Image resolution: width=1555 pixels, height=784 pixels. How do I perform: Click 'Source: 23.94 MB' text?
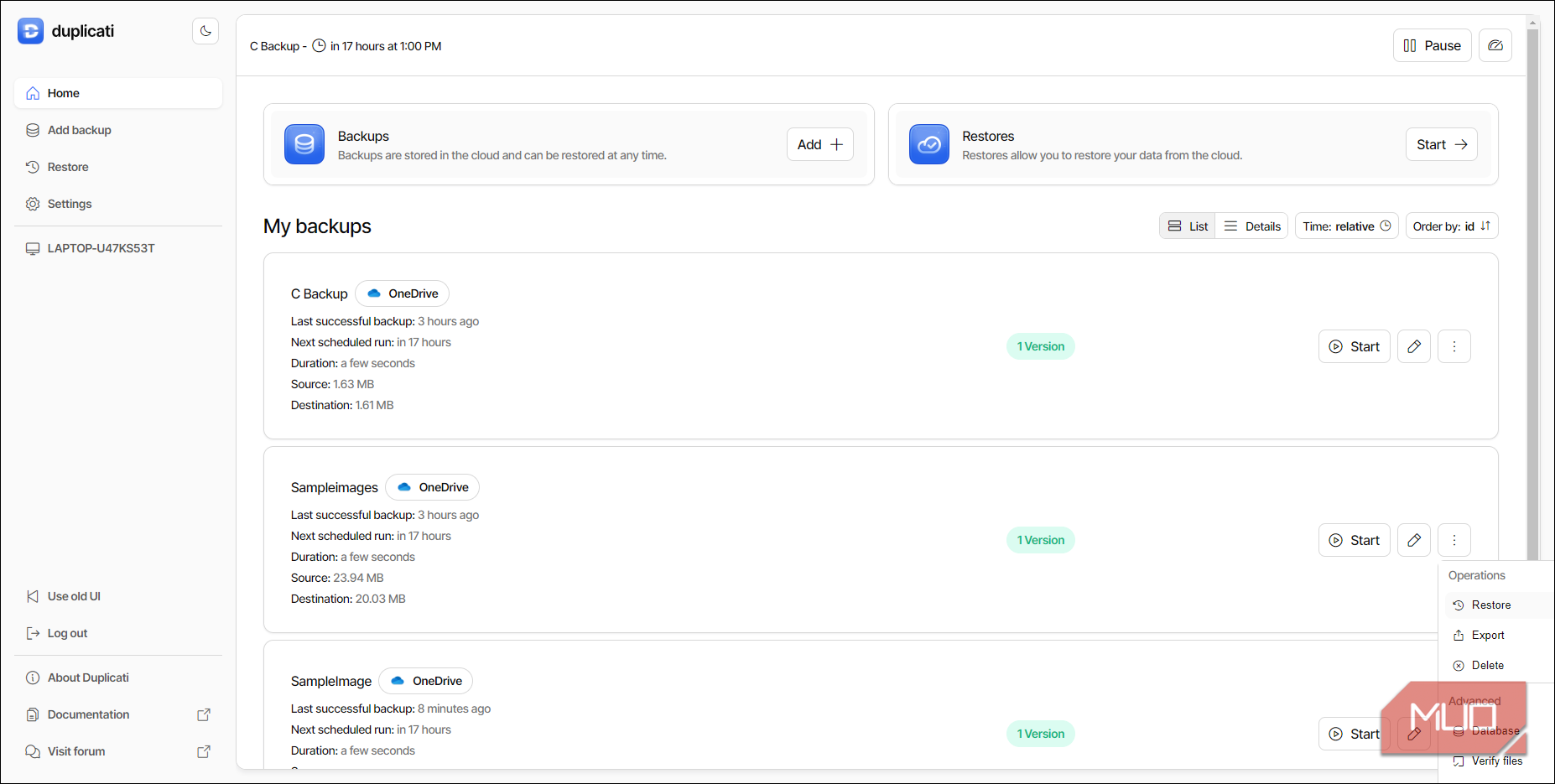337,578
